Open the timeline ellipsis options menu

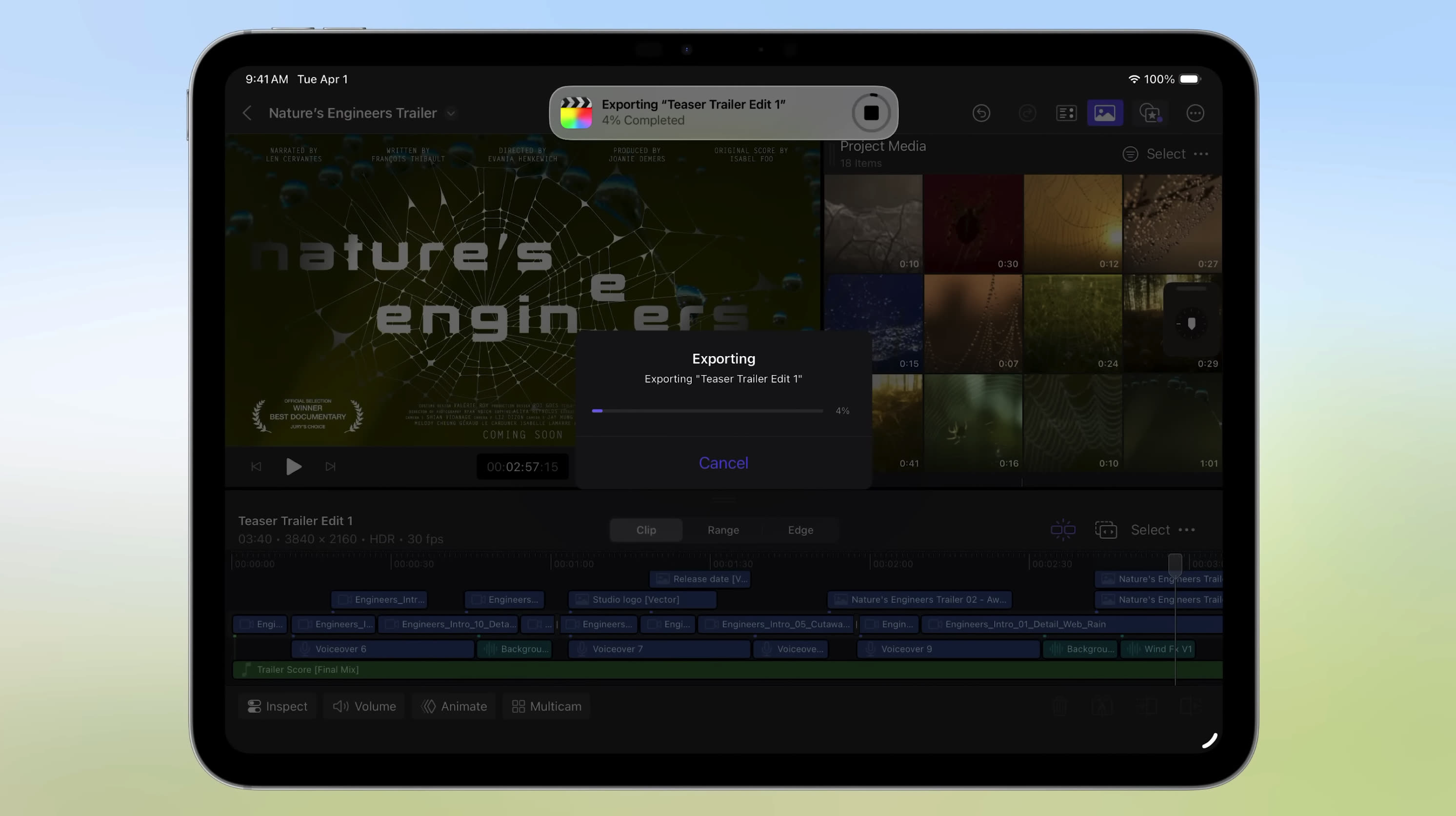1186,530
